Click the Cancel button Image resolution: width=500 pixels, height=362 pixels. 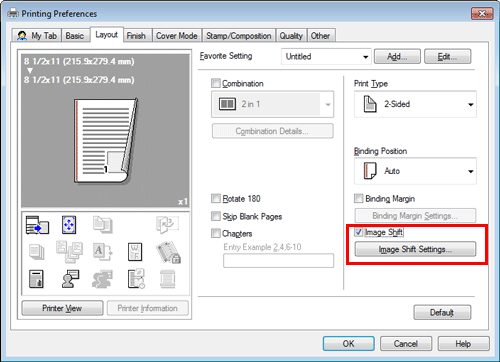pyautogui.click(x=406, y=344)
